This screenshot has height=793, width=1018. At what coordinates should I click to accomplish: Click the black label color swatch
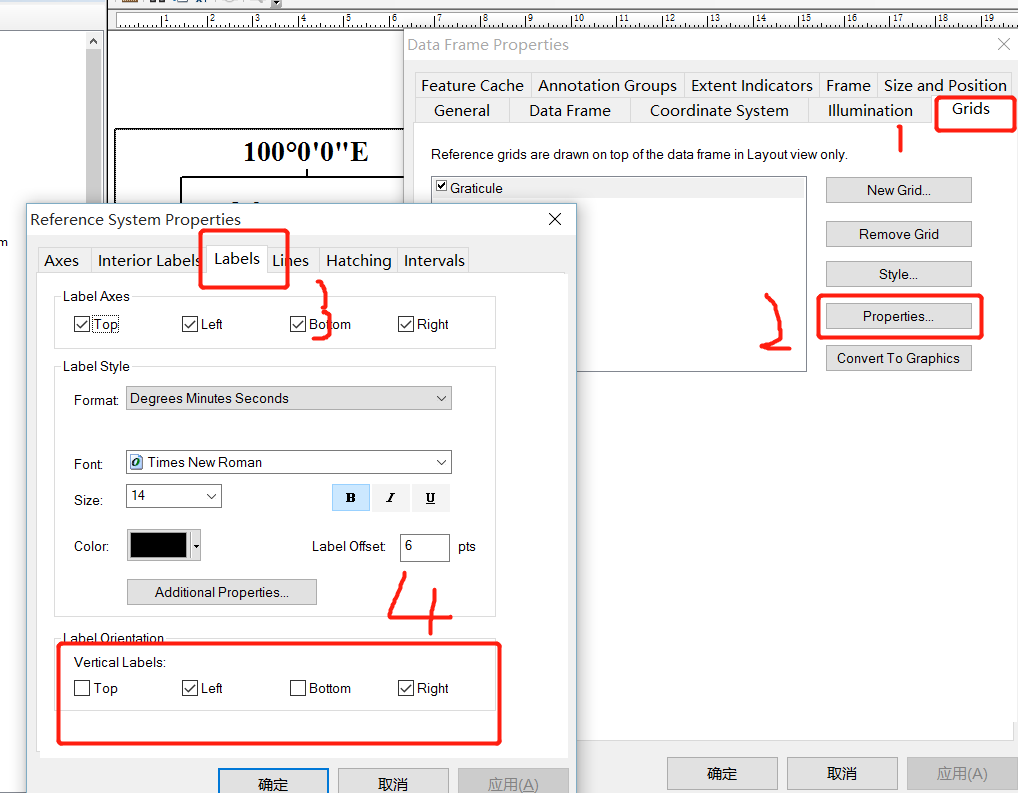point(158,546)
